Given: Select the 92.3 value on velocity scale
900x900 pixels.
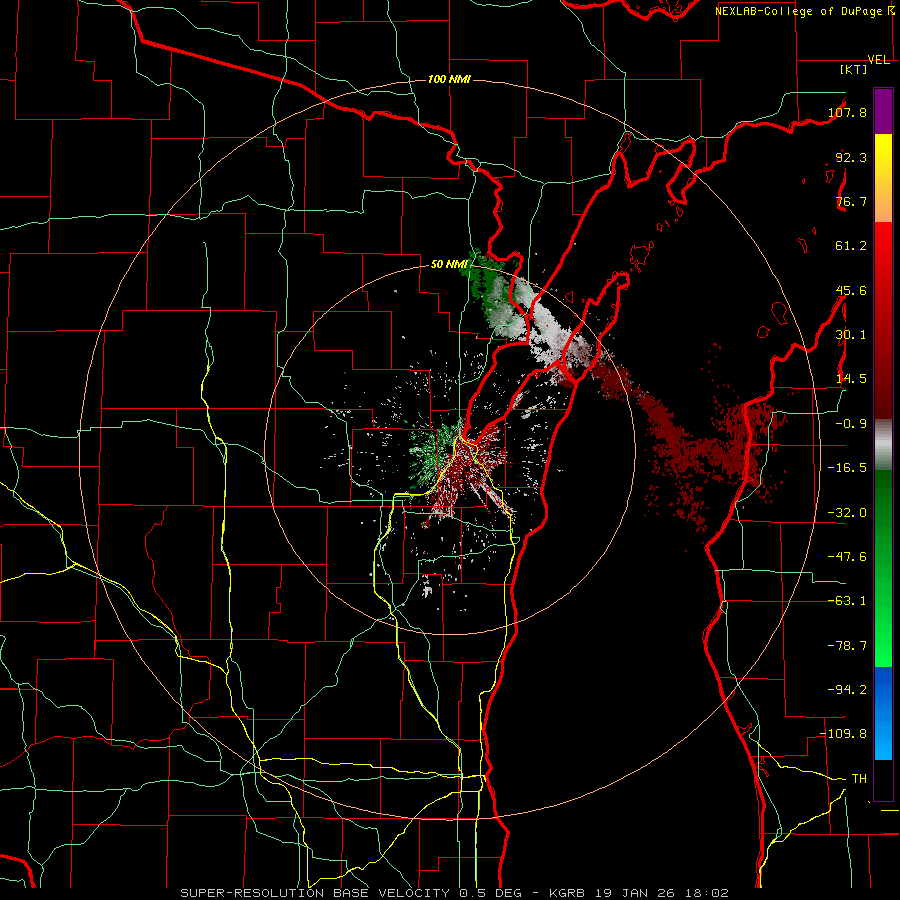Looking at the screenshot, I should (x=851, y=157).
